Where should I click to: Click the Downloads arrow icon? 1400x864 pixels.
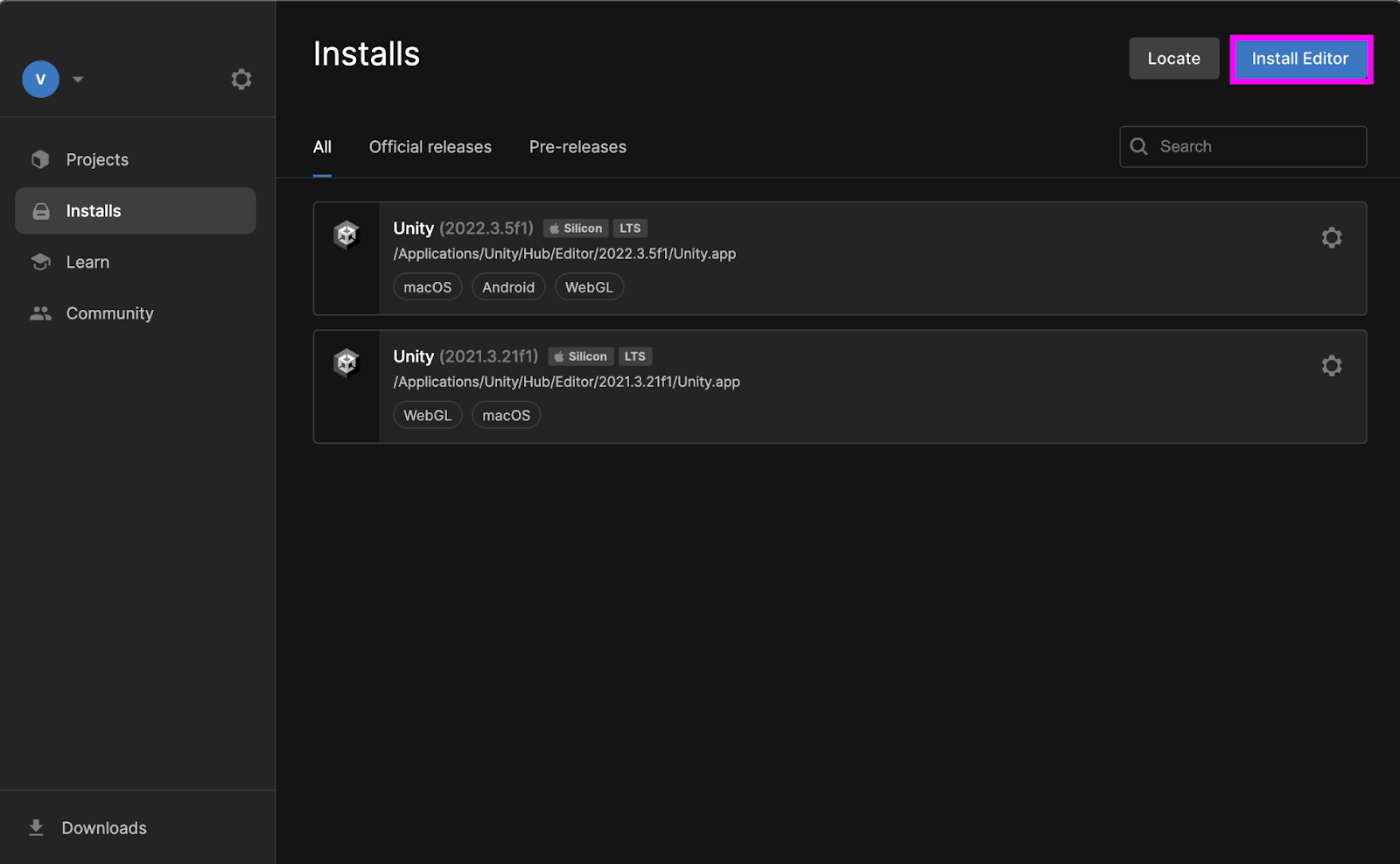coord(36,828)
